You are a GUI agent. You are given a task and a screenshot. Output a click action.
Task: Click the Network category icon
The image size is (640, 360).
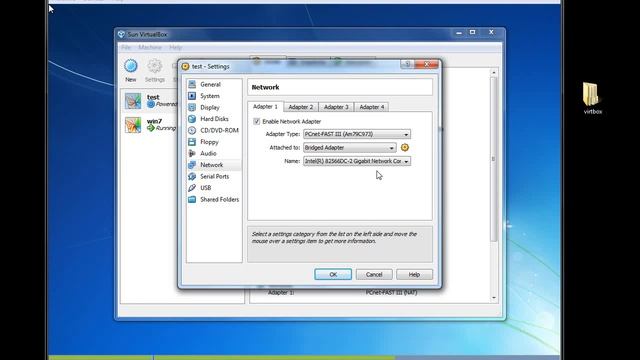click(x=192, y=165)
